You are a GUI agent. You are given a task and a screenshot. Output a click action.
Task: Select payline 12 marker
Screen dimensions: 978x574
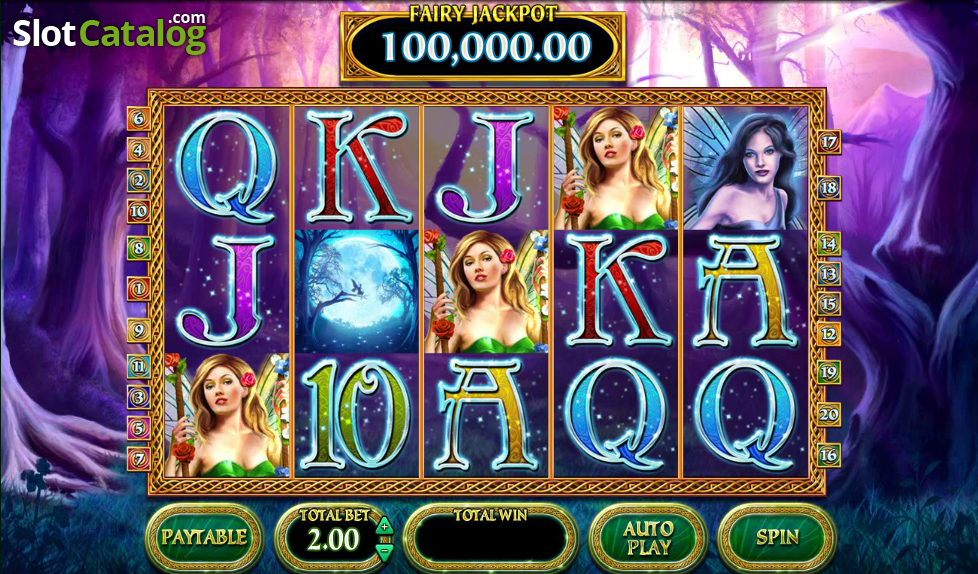tap(829, 334)
